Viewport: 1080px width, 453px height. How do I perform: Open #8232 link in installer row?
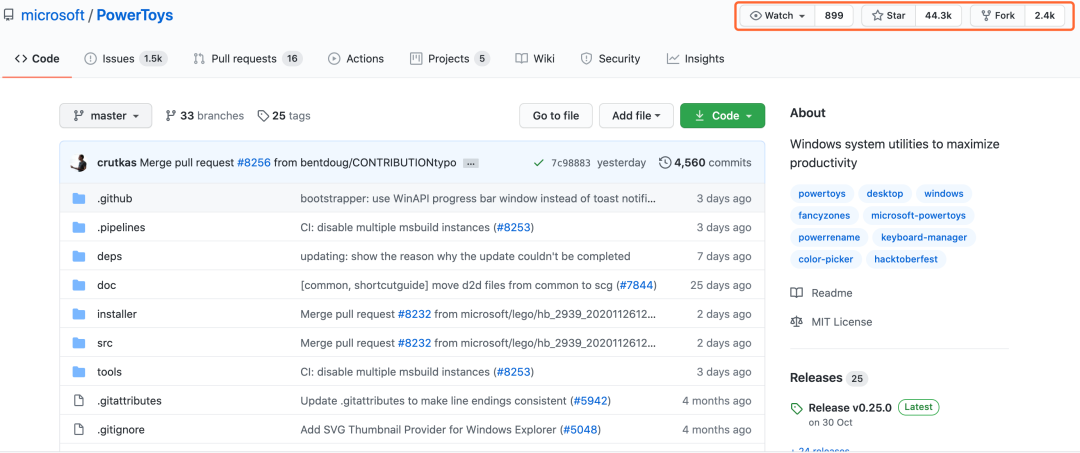point(415,314)
